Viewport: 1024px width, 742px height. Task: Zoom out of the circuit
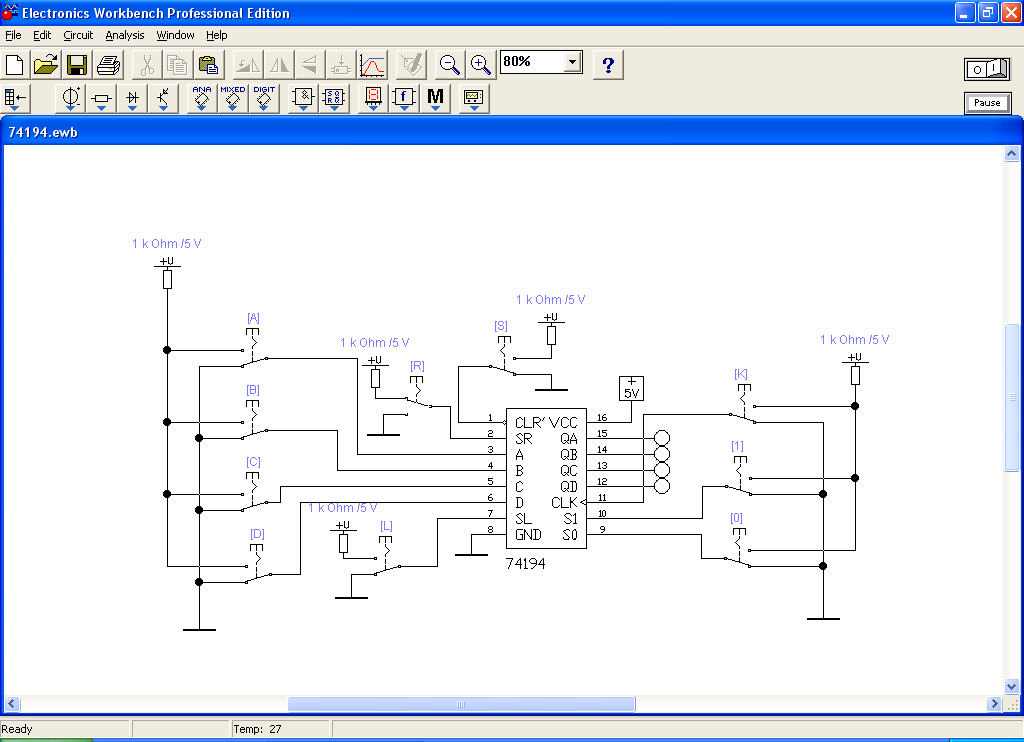449,65
